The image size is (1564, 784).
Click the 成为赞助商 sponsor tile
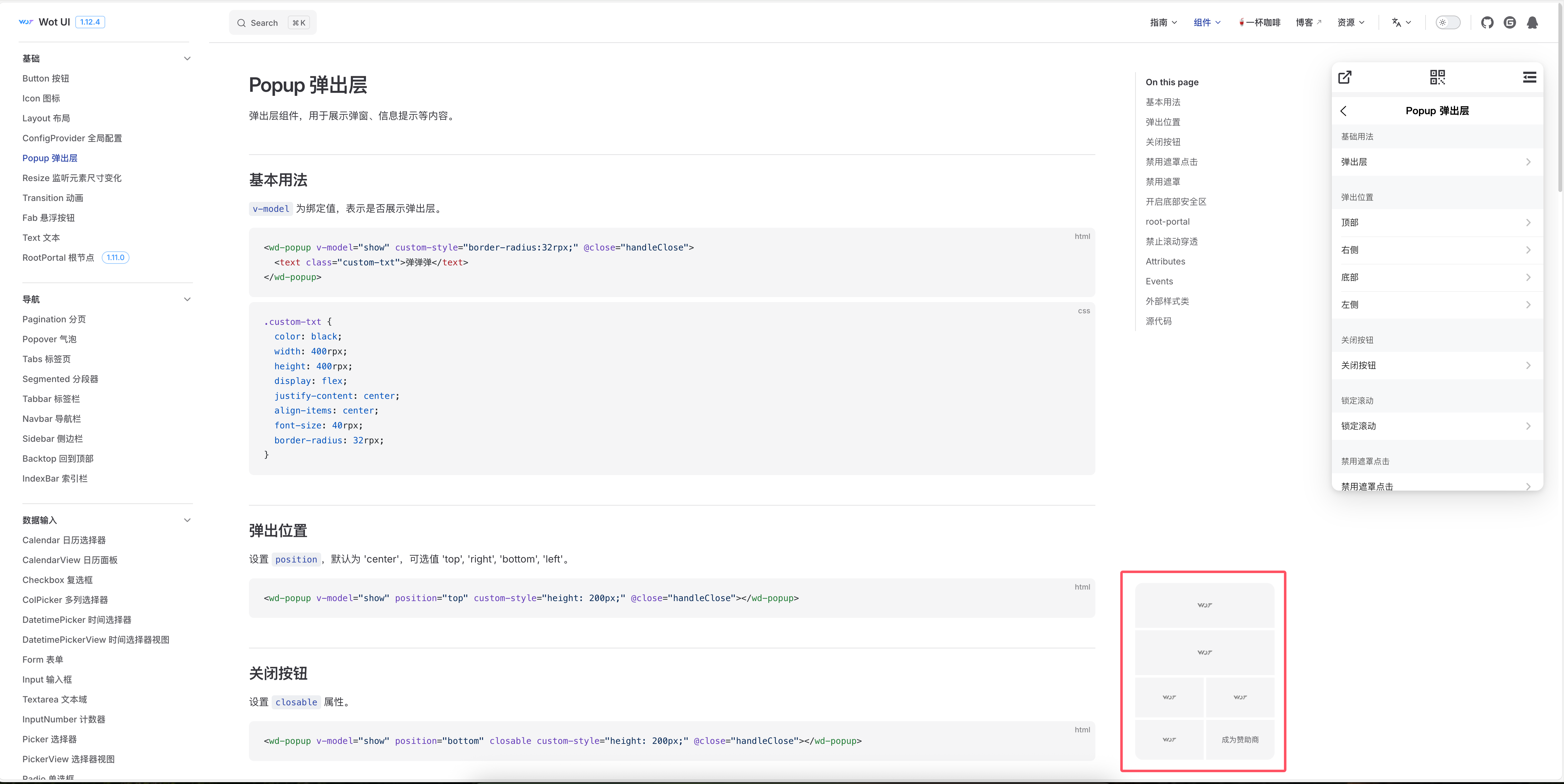(x=1240, y=739)
